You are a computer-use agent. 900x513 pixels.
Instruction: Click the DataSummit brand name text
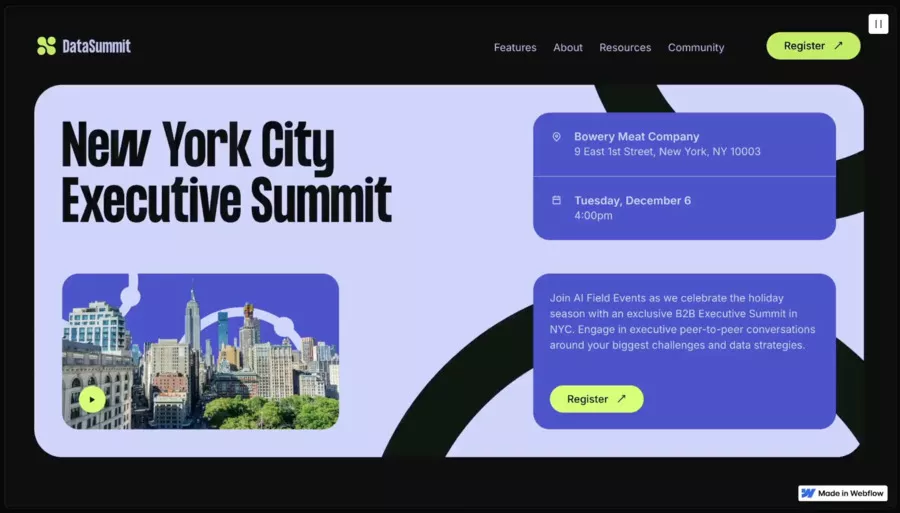pos(96,46)
